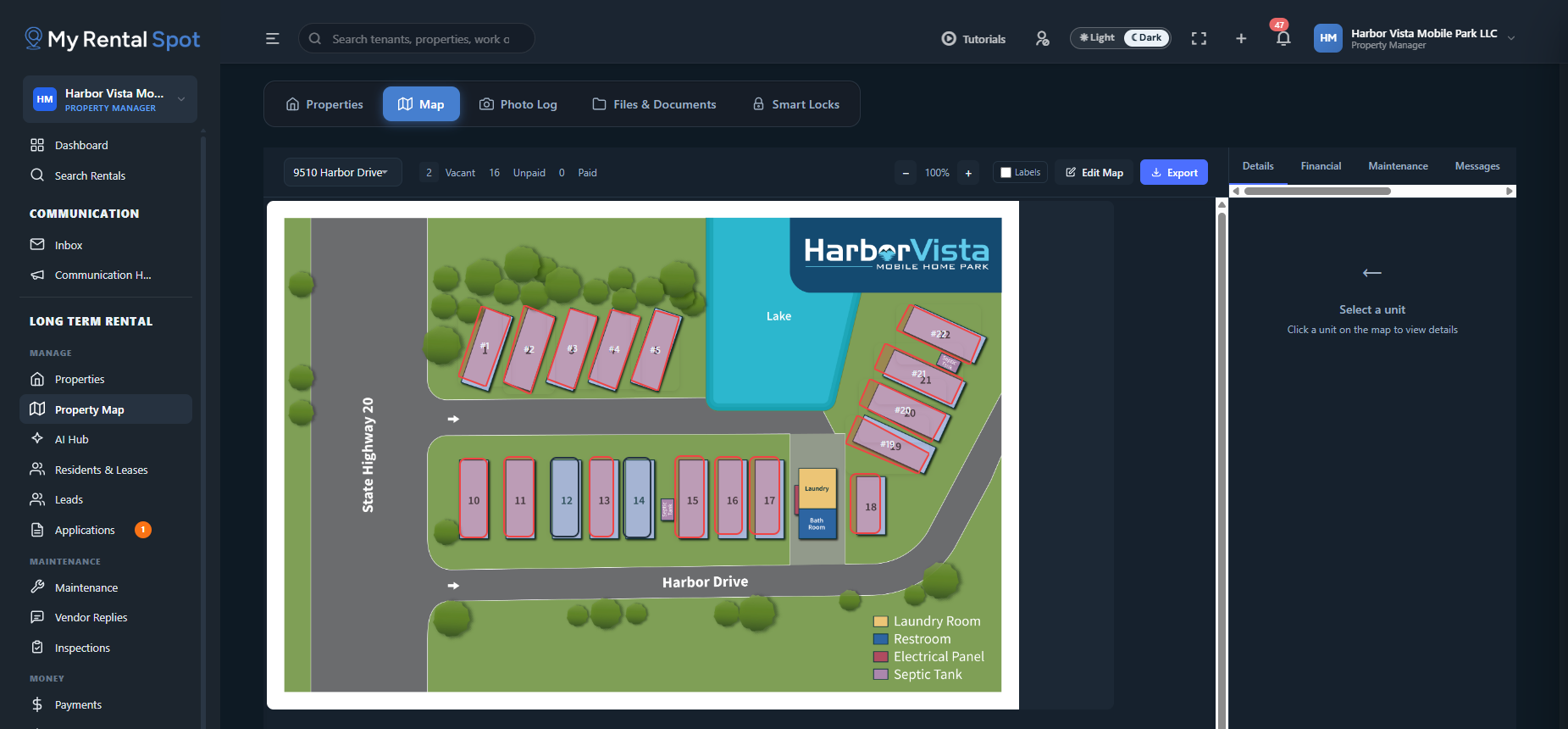The image size is (1568, 729).
Task: Click the Bath Room building on map
Action: 817,524
